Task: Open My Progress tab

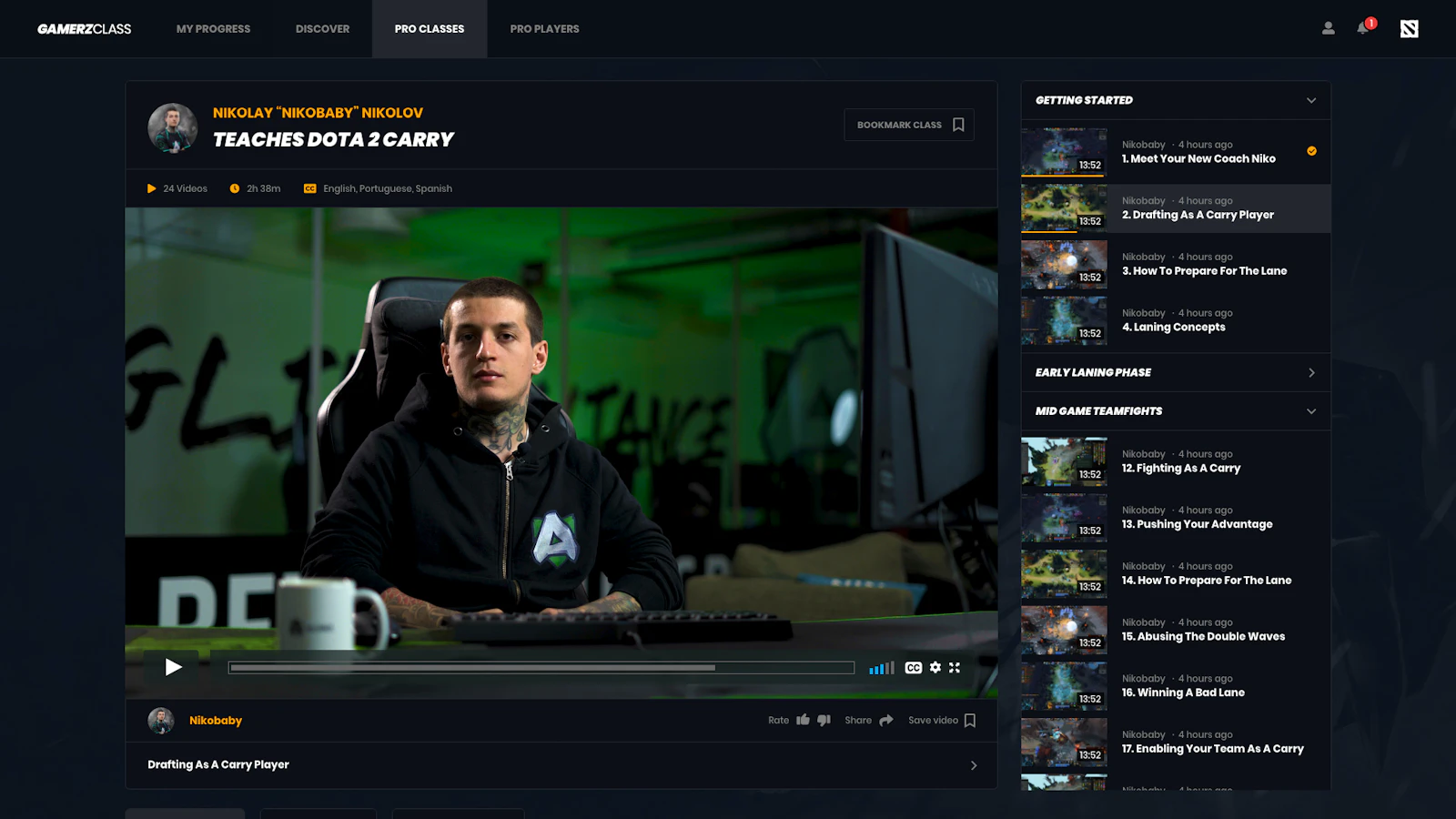Action: pyautogui.click(x=213, y=29)
